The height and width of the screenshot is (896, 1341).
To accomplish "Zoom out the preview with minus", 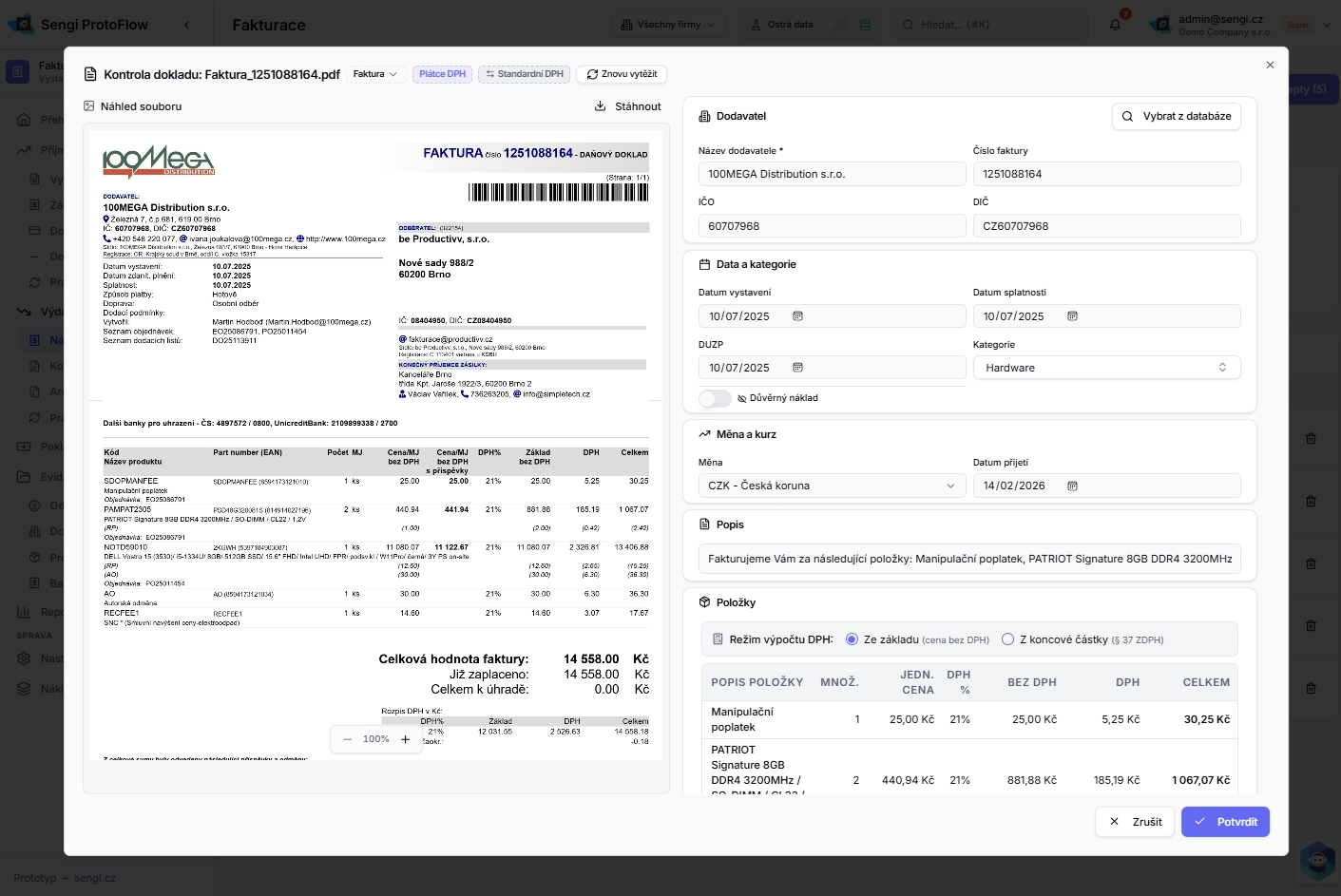I will 347,739.
